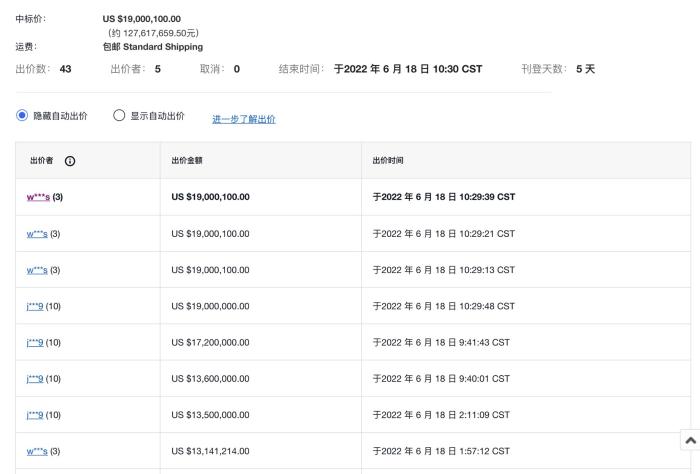Click the 出价者 column header text
The image size is (700, 474).
(x=43, y=161)
